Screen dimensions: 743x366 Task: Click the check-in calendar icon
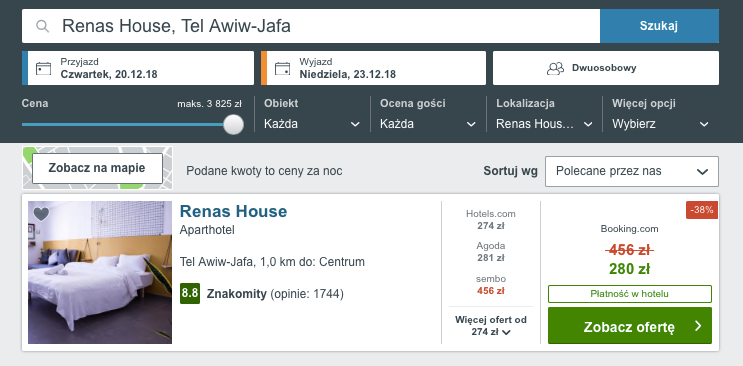click(x=44, y=68)
